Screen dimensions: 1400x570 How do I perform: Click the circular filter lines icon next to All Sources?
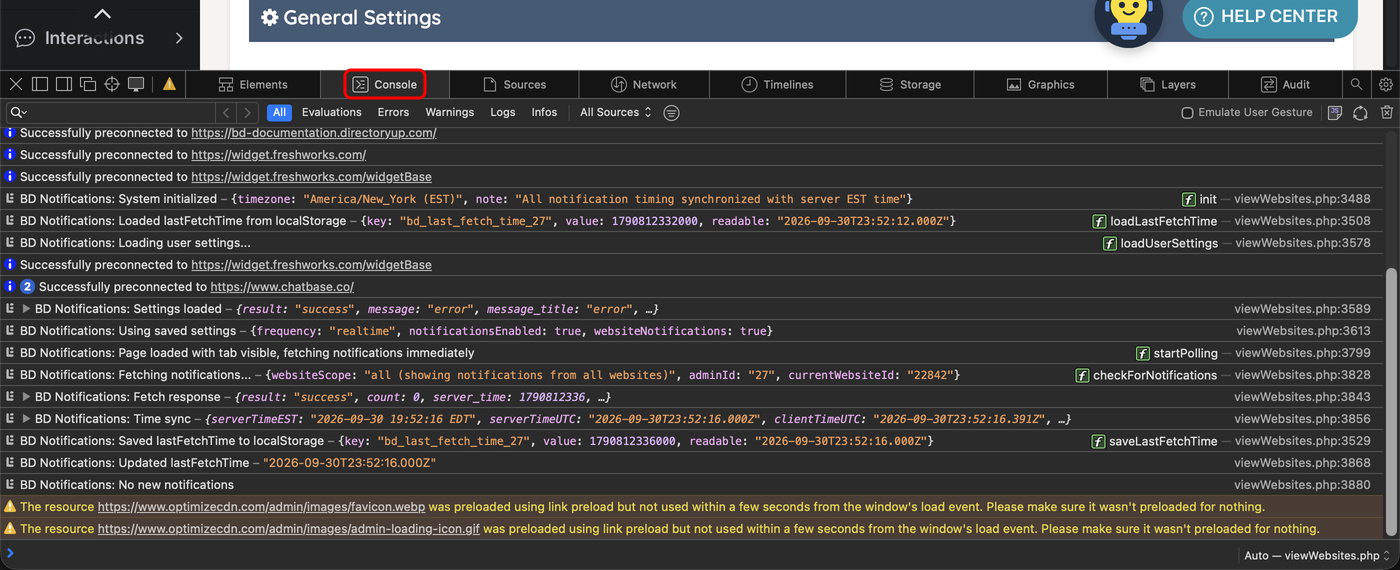pos(671,113)
